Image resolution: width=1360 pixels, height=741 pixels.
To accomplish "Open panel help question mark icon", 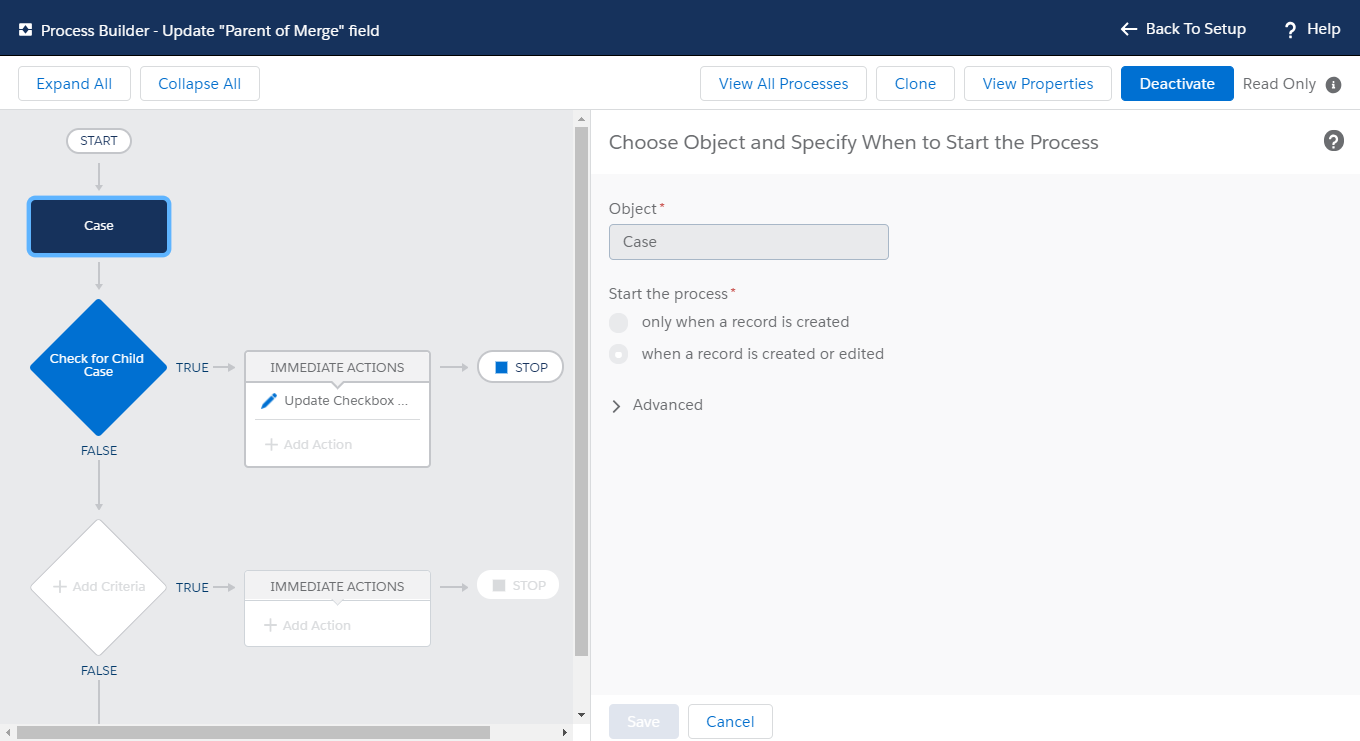I will click(1334, 141).
